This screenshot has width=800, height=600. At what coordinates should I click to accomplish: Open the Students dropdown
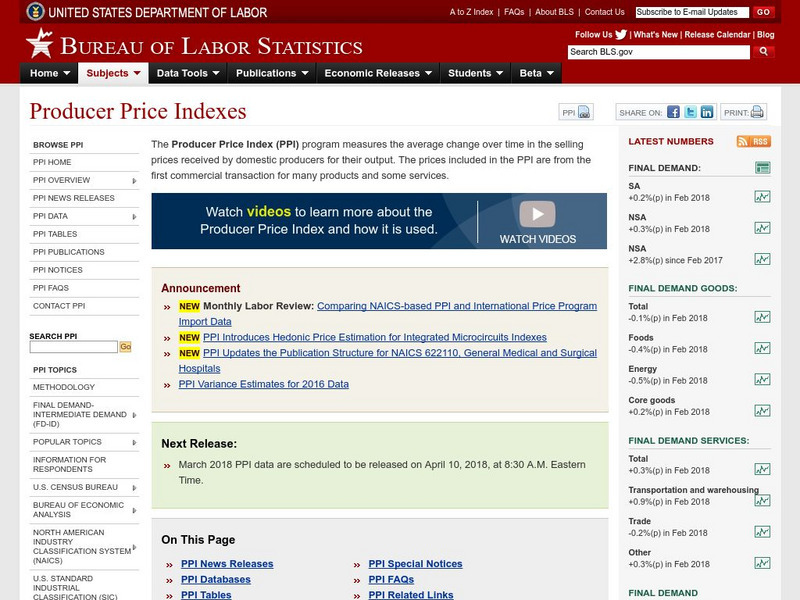476,73
